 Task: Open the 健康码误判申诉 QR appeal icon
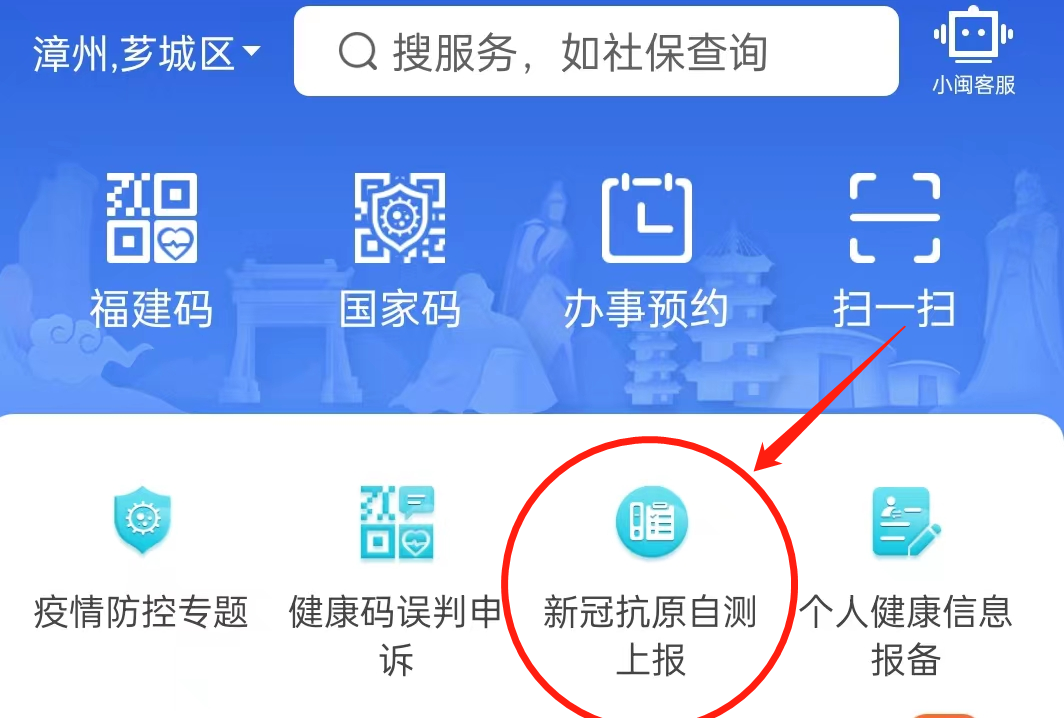point(397,522)
